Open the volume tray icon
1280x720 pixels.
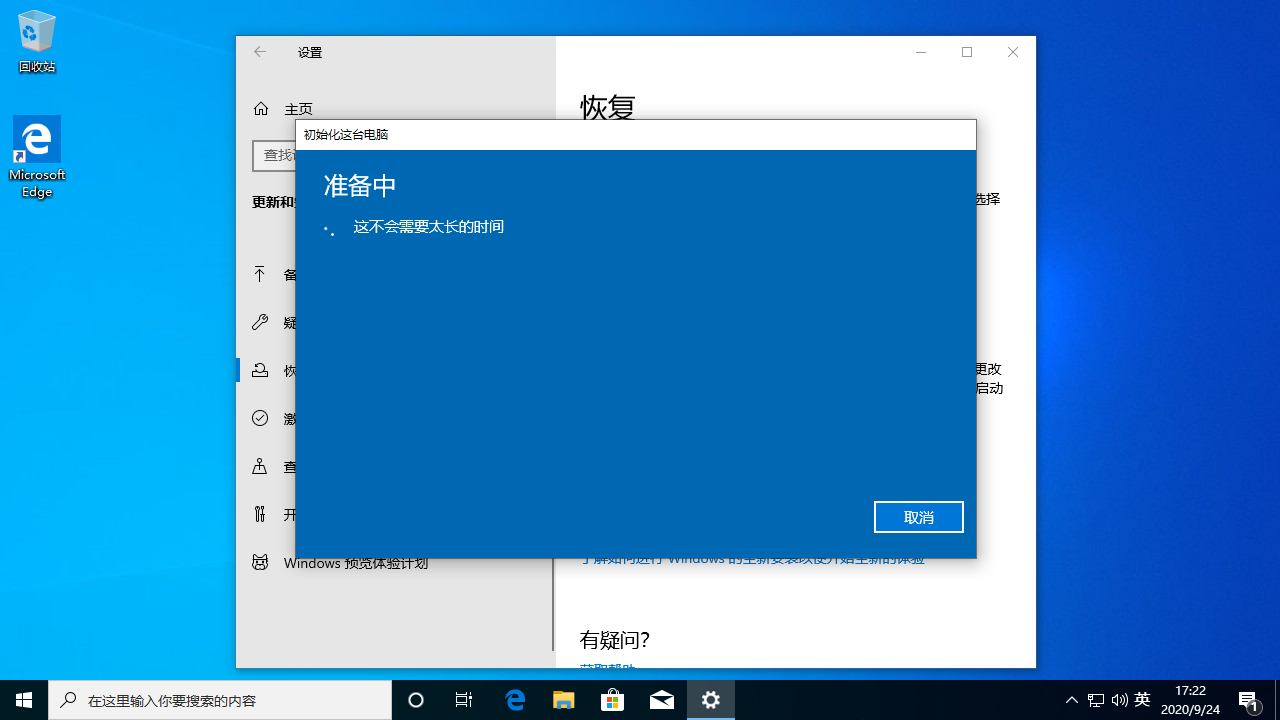coord(1119,700)
